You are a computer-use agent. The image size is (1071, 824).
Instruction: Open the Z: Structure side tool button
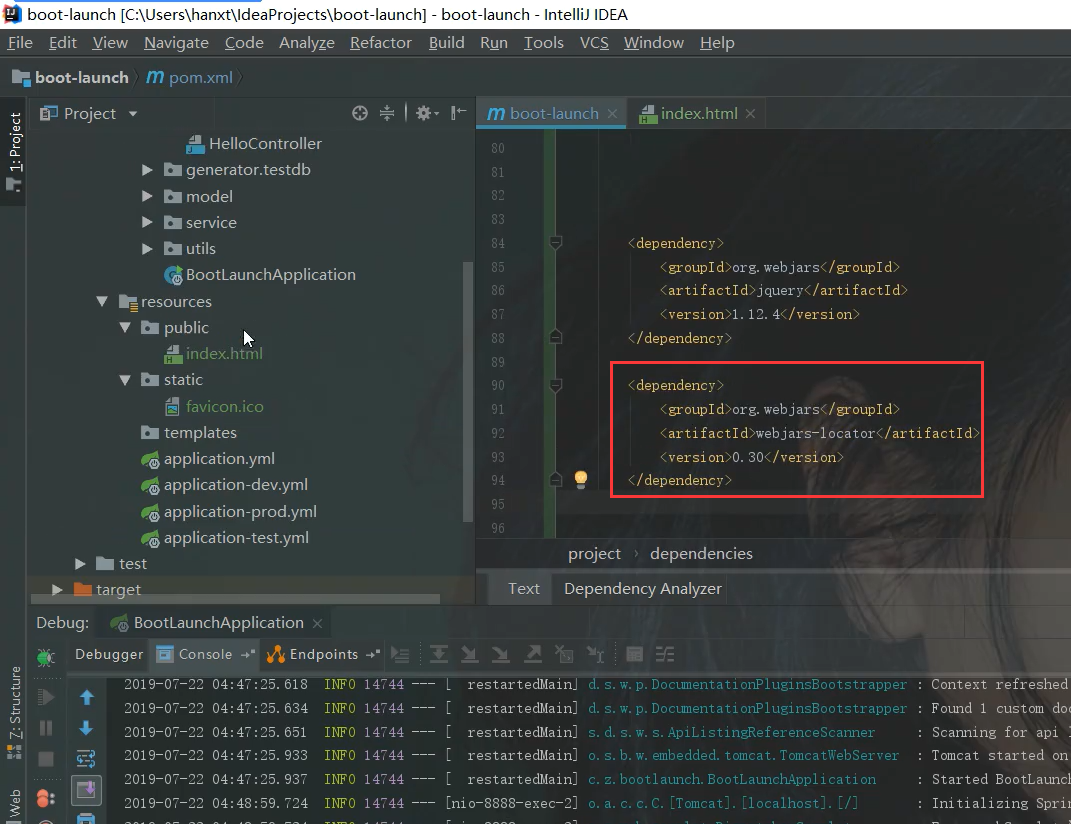click(14, 711)
